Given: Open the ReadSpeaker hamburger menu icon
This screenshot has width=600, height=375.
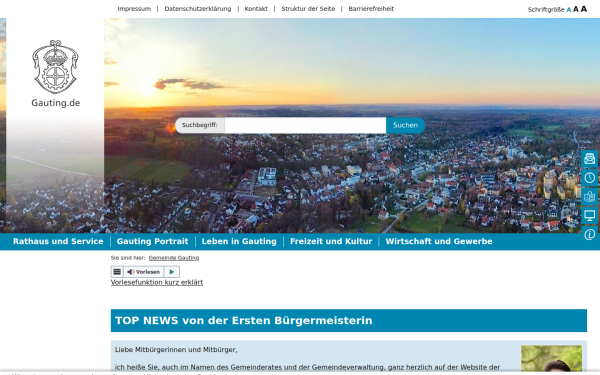Looking at the screenshot, I should click(117, 272).
